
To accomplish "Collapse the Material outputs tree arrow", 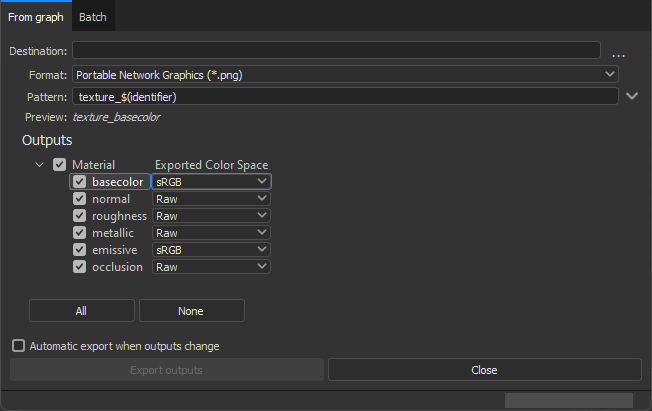I will [40, 165].
